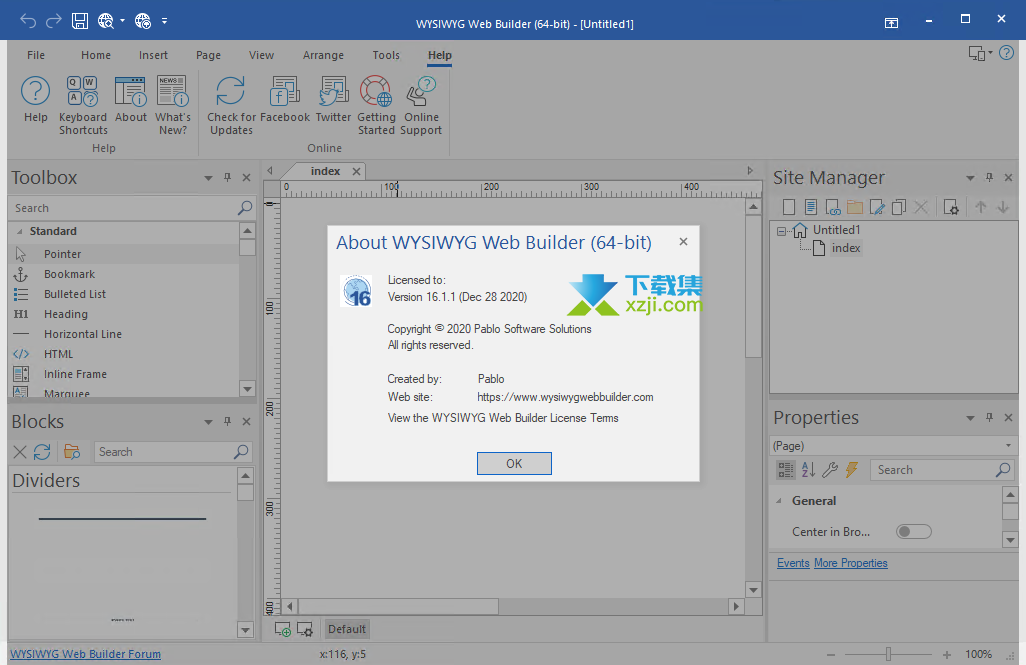Collapse the Untitled1 site tree node
Screen dimensions: 1026x665
[x=781, y=230]
